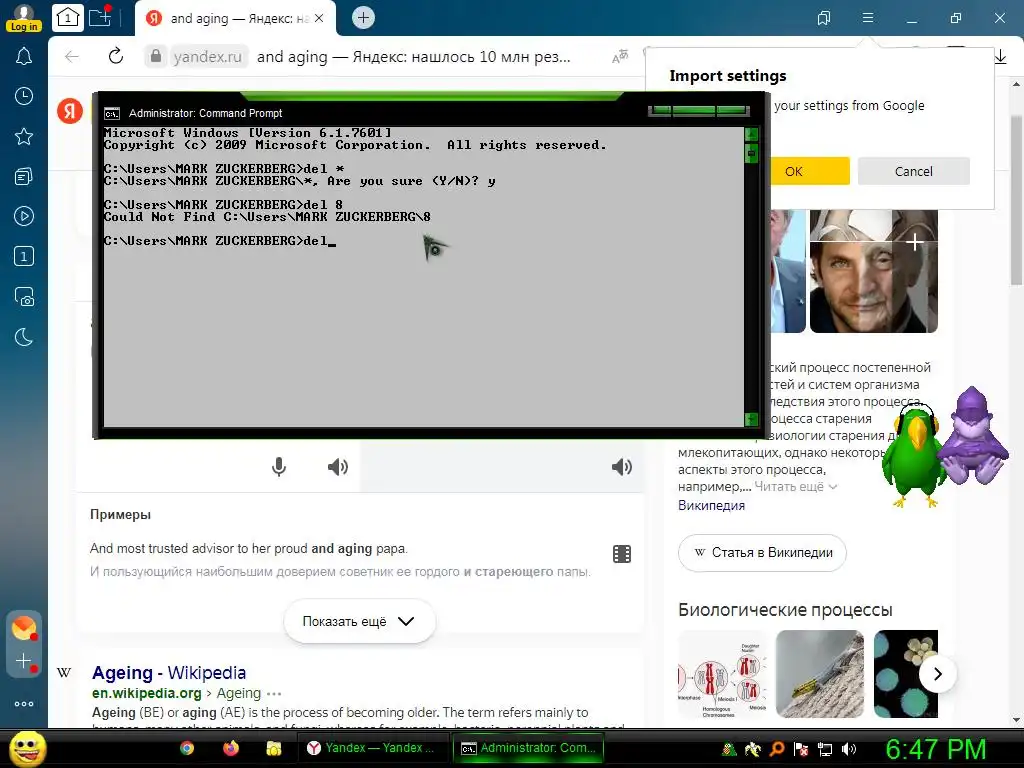Open the Википедия source link
1024x768 pixels.
click(711, 505)
